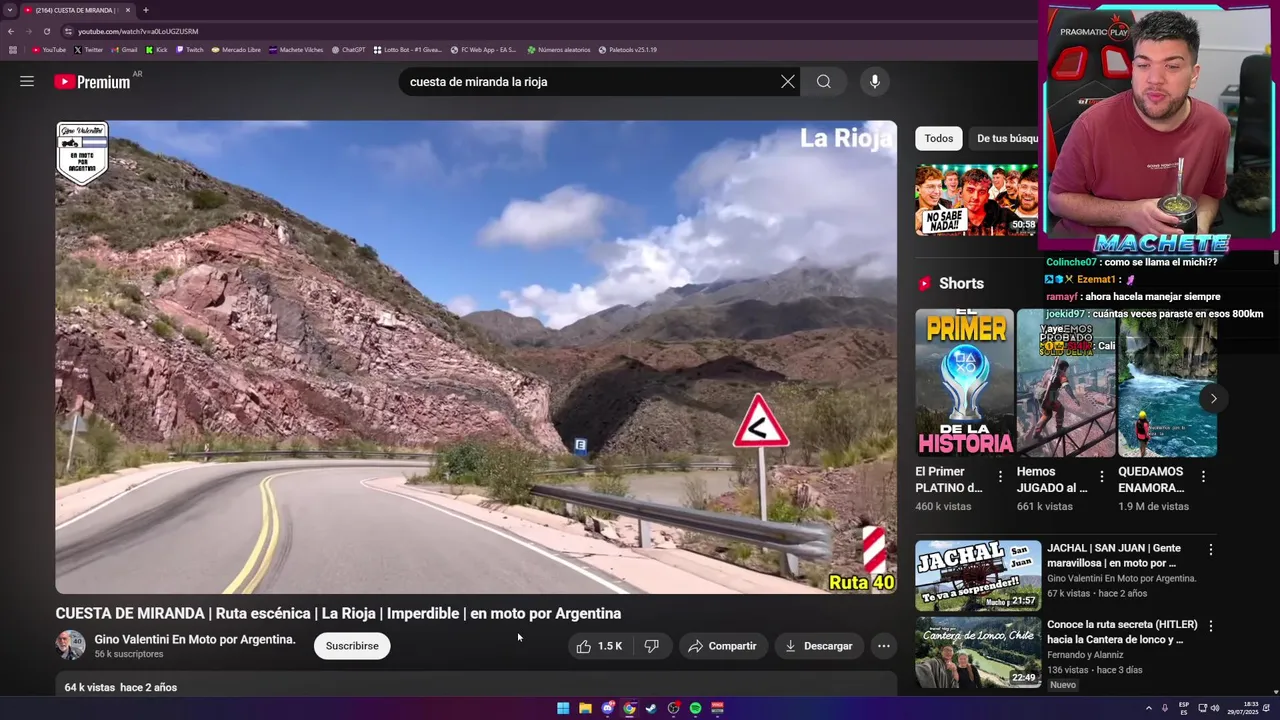Image resolution: width=1280 pixels, height=720 pixels.
Task: Reload the current page
Action: coord(46,31)
